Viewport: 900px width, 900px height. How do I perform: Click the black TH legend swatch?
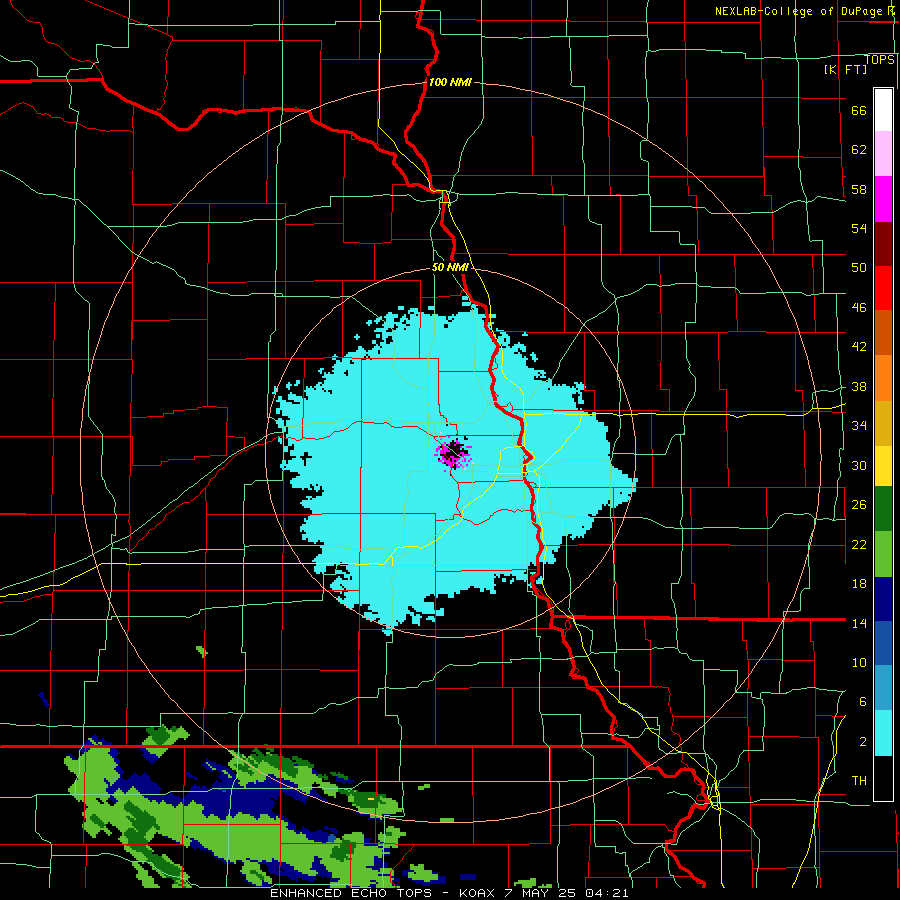[883, 778]
